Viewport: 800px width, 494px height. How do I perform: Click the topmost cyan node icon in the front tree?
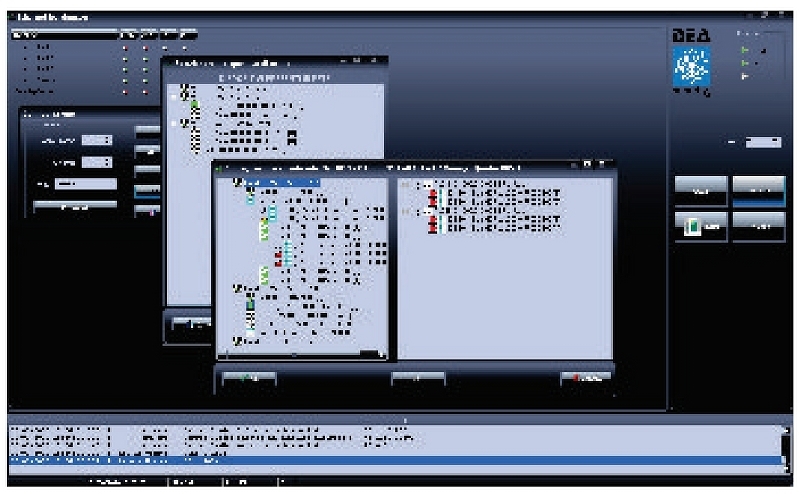250,198
